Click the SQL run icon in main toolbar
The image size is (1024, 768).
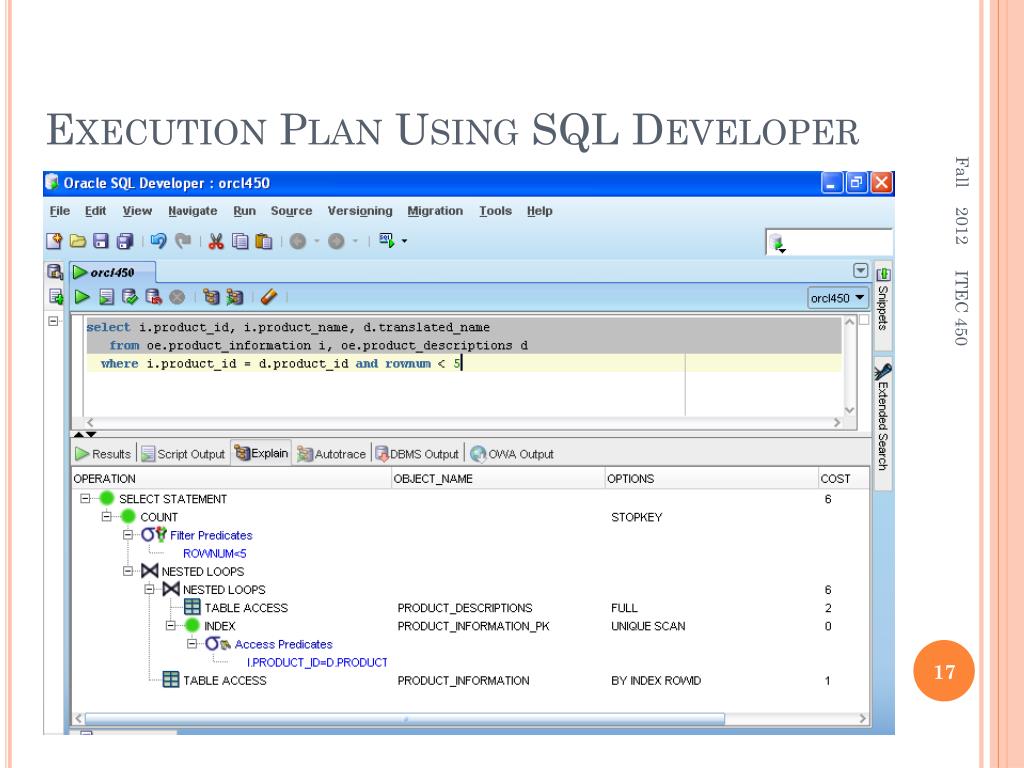click(387, 241)
